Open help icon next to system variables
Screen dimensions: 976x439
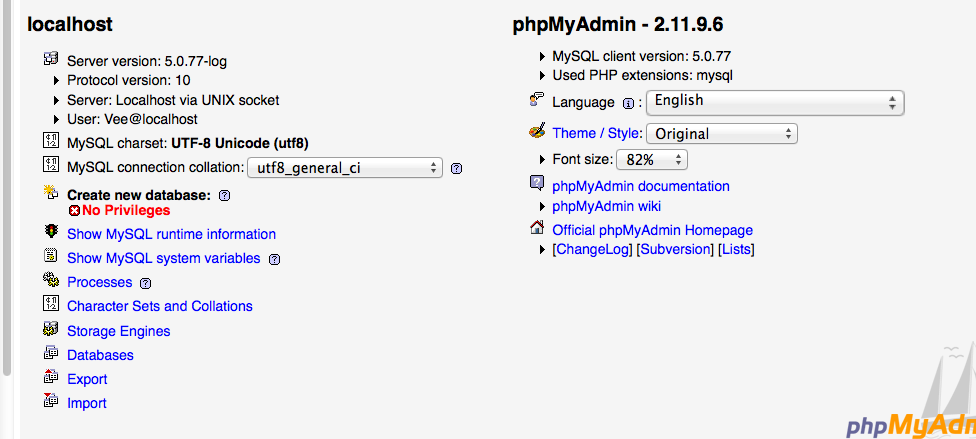pyautogui.click(x=274, y=259)
